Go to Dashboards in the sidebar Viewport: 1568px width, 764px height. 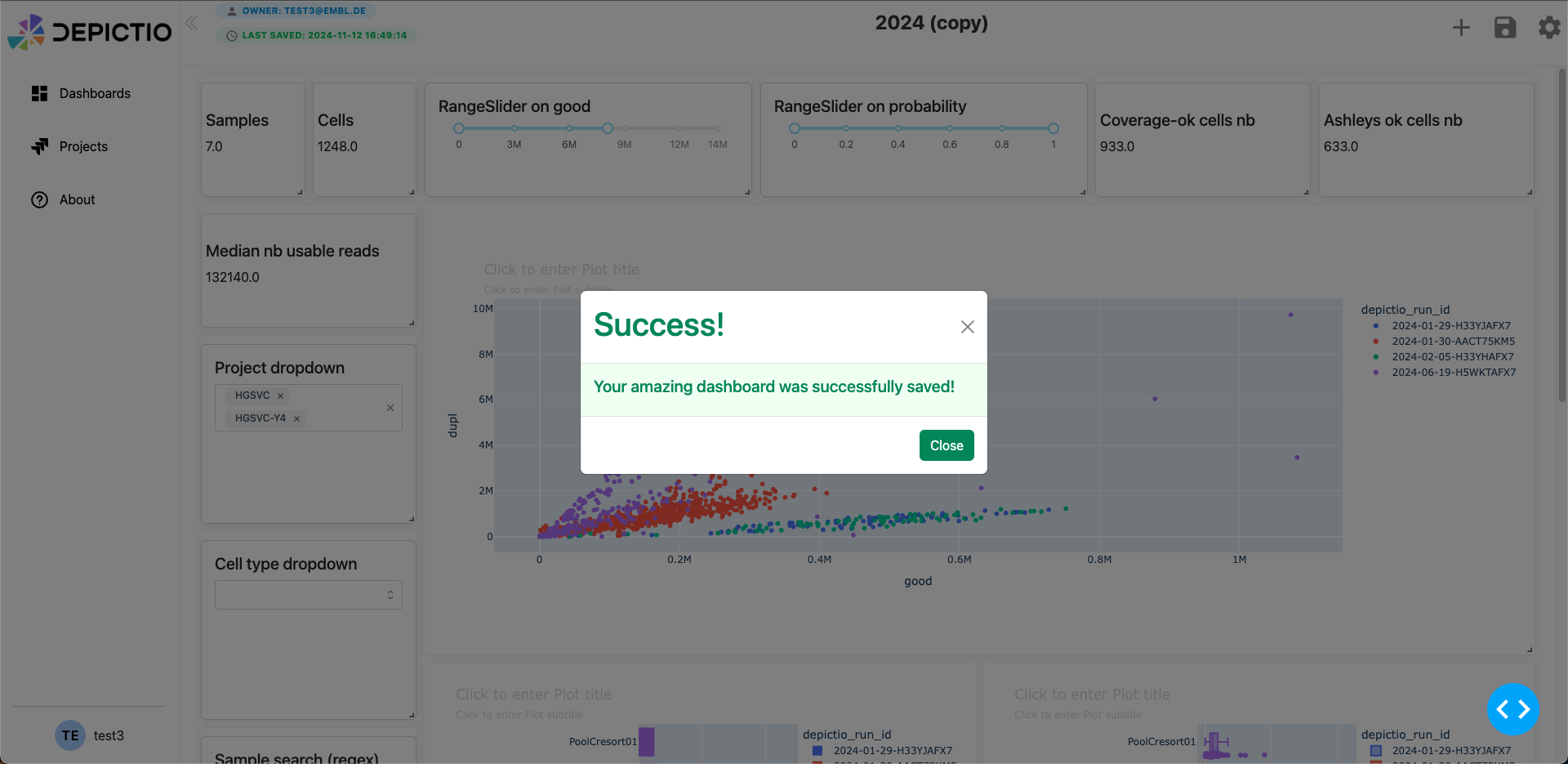95,93
